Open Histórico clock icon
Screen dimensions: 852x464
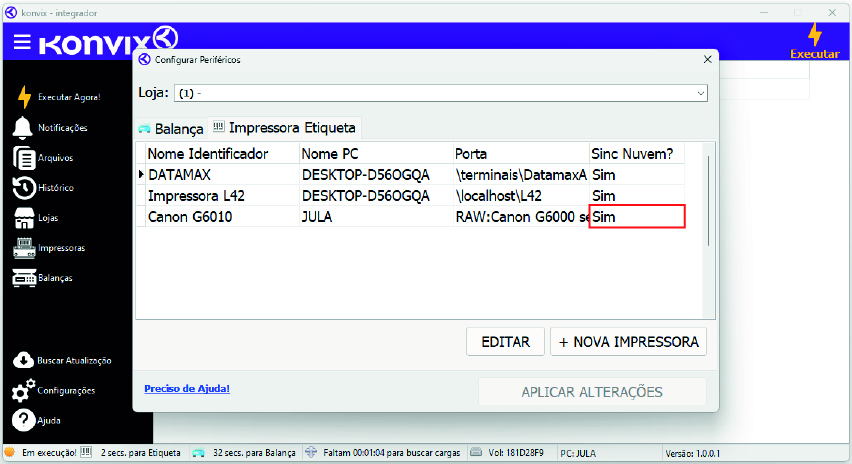click(x=23, y=188)
